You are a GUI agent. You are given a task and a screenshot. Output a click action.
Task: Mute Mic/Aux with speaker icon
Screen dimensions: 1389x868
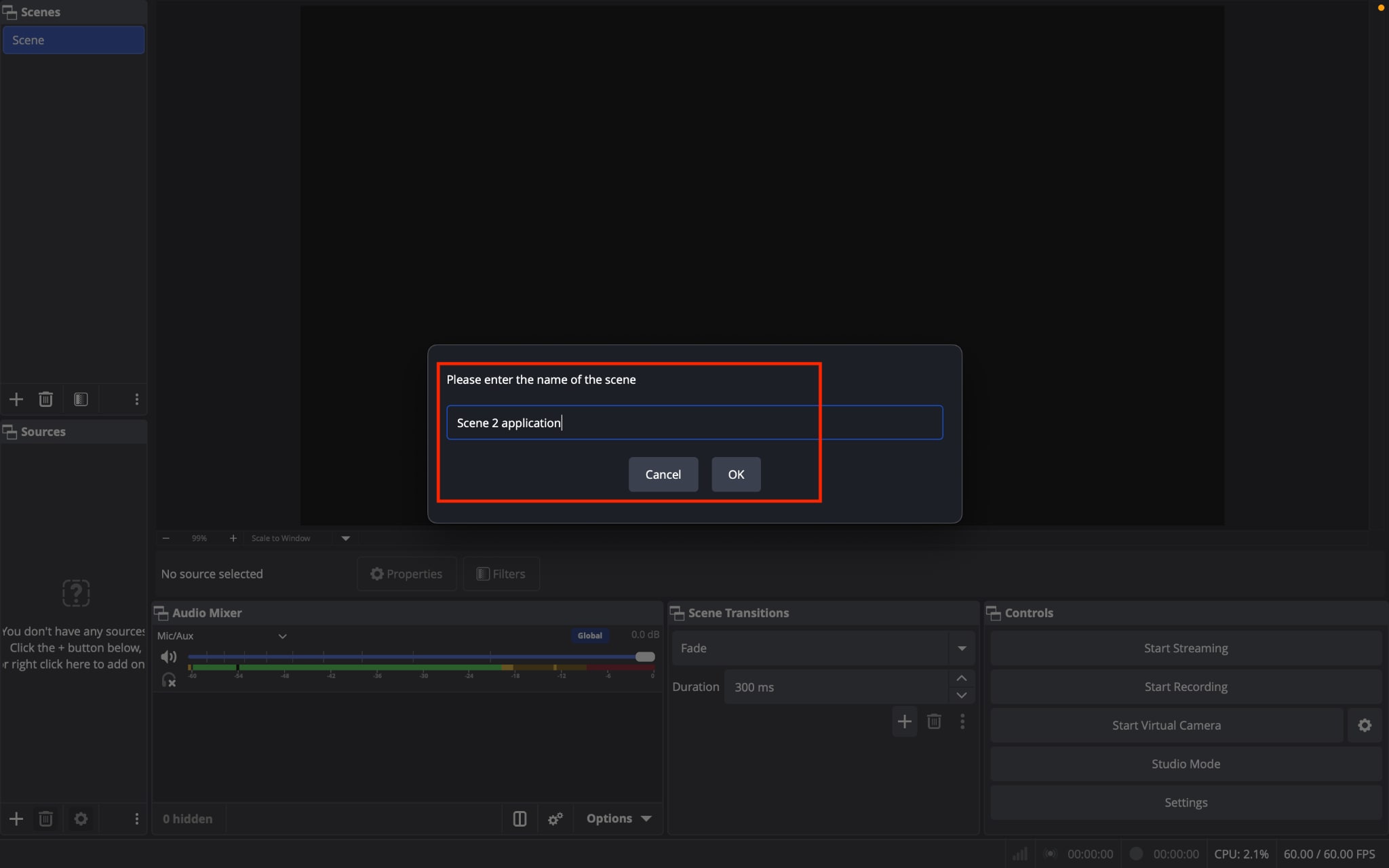click(168, 656)
